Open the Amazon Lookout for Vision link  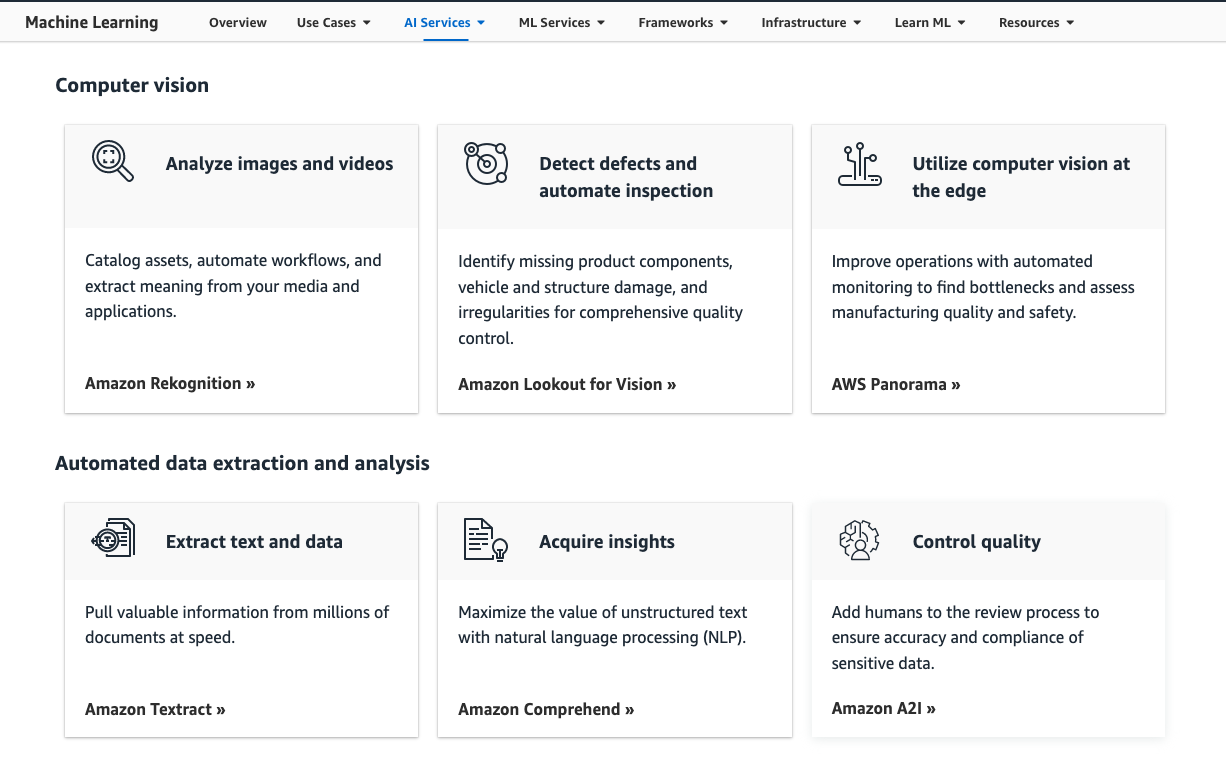point(567,384)
